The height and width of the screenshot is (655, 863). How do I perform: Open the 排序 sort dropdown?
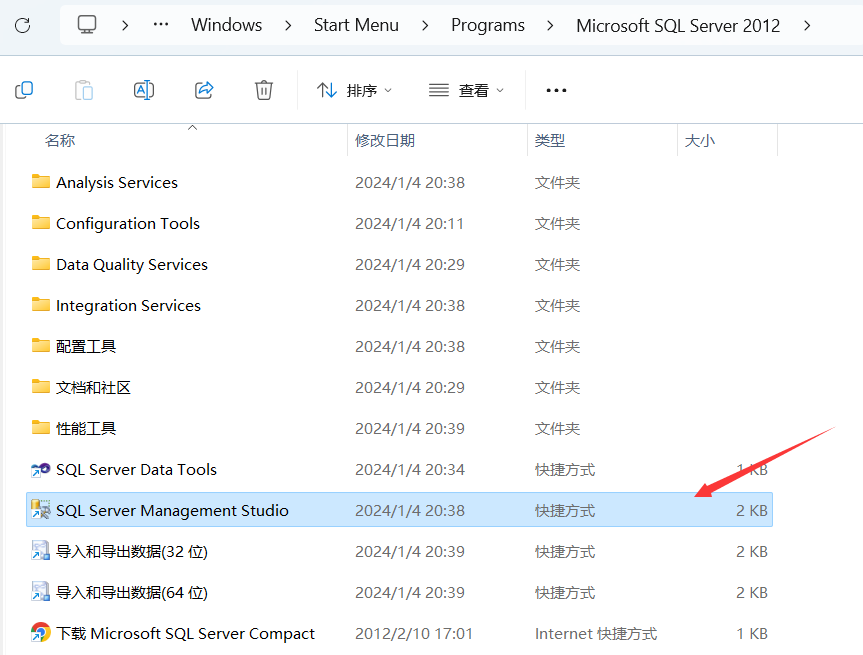pyautogui.click(x=354, y=90)
